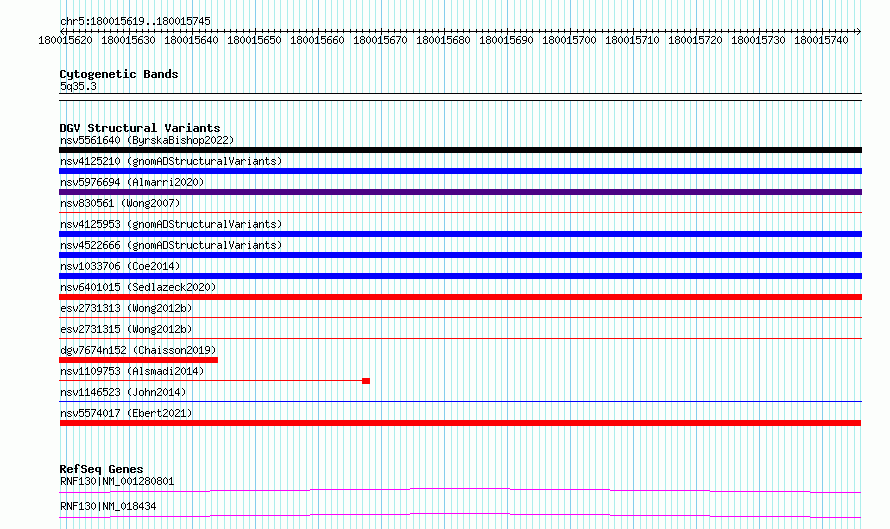Click ruler position 180015650
This screenshot has height=529, width=890.
point(254,40)
